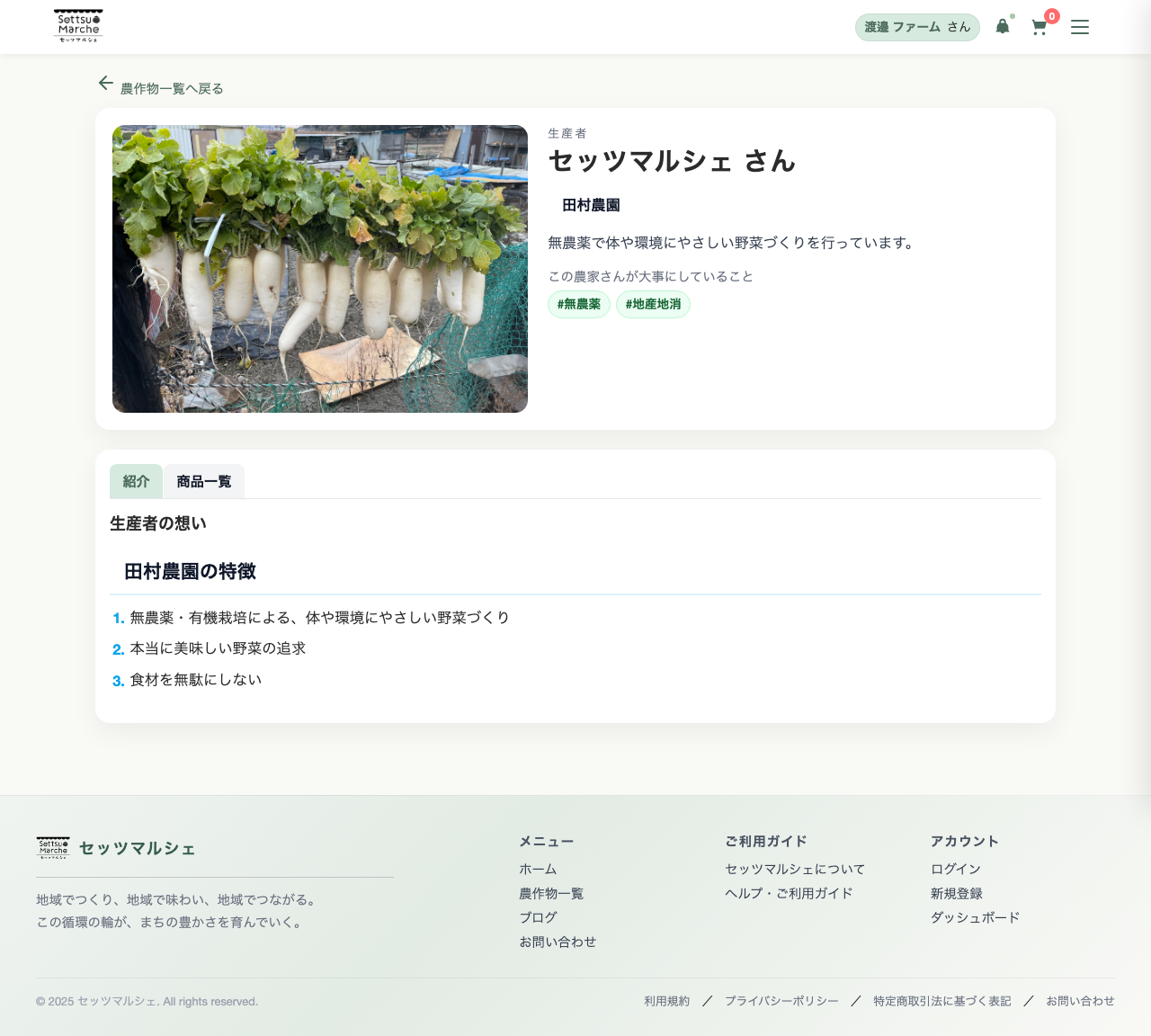This screenshot has width=1151, height=1036.
Task: Open お問い合わせ in bottom legal bar
Action: (1080, 1001)
